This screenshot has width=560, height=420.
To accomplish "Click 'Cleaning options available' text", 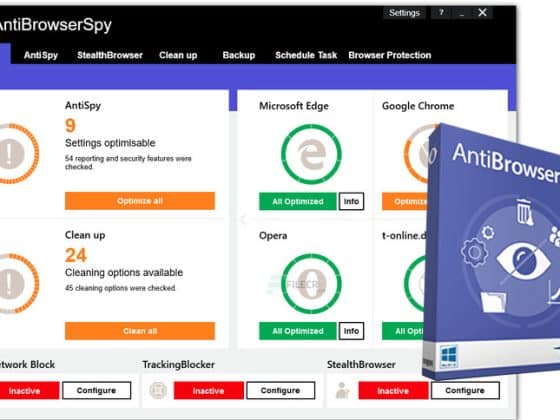I will click(124, 272).
